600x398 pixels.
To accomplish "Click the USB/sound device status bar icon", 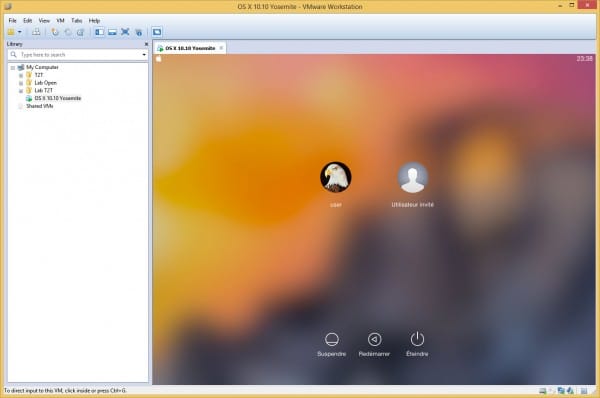I will (x=570, y=391).
